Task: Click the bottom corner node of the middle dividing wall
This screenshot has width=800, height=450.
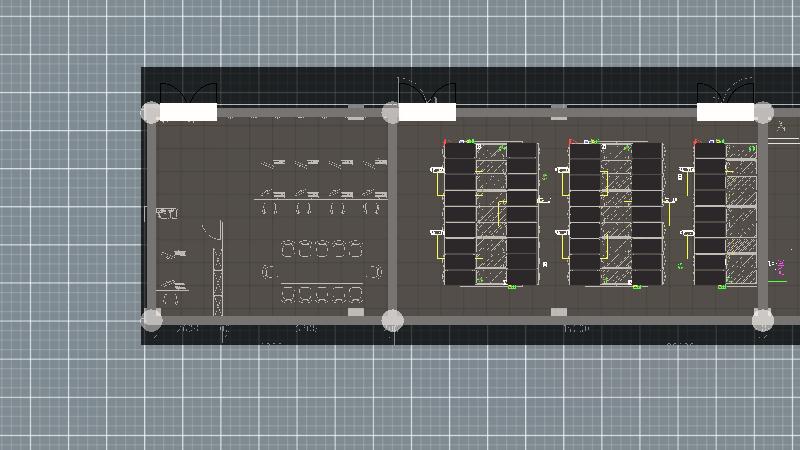Action: [x=393, y=320]
